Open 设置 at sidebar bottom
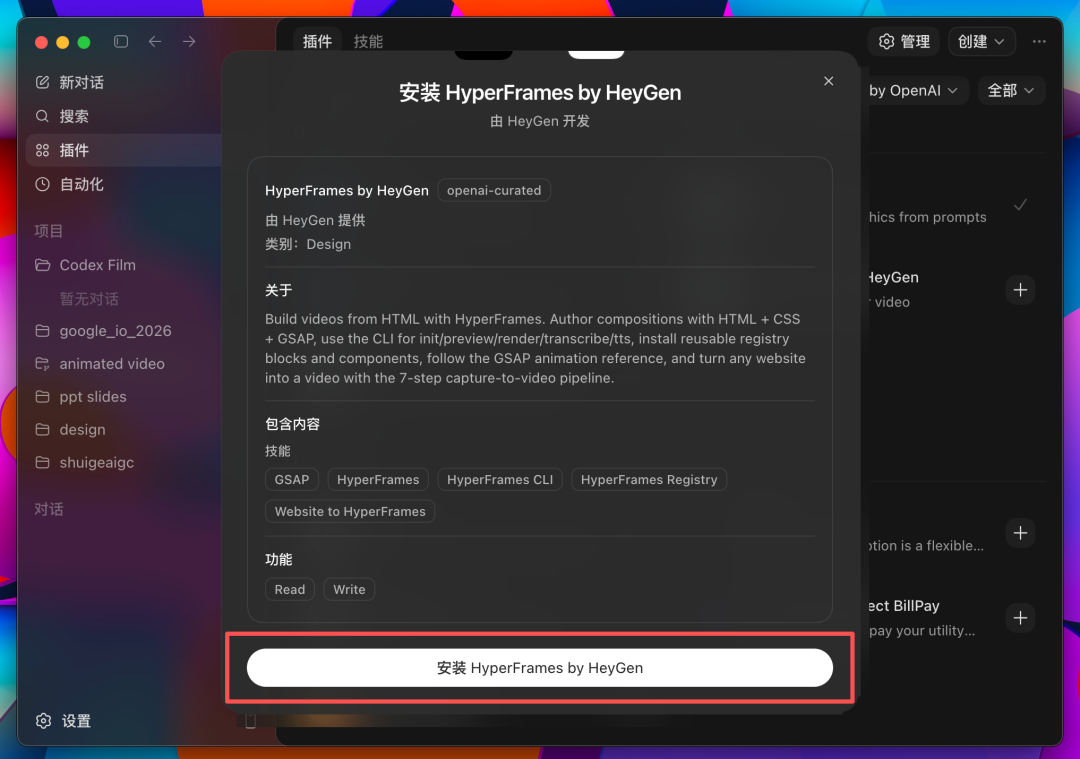 point(63,721)
